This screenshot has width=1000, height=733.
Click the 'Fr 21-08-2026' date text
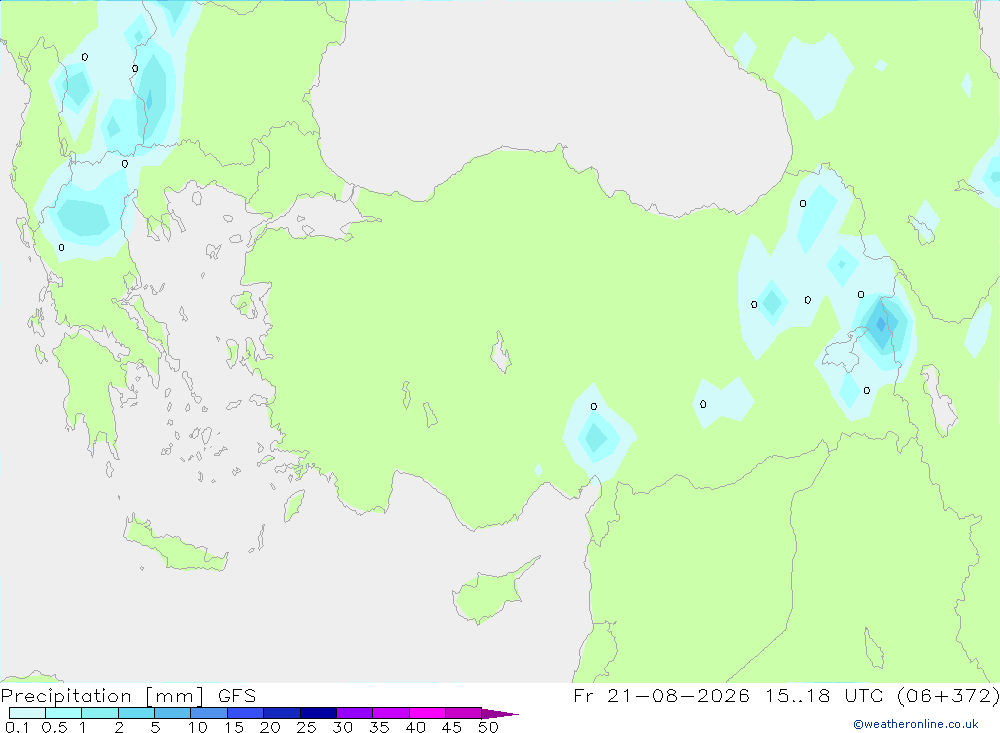click(661, 696)
